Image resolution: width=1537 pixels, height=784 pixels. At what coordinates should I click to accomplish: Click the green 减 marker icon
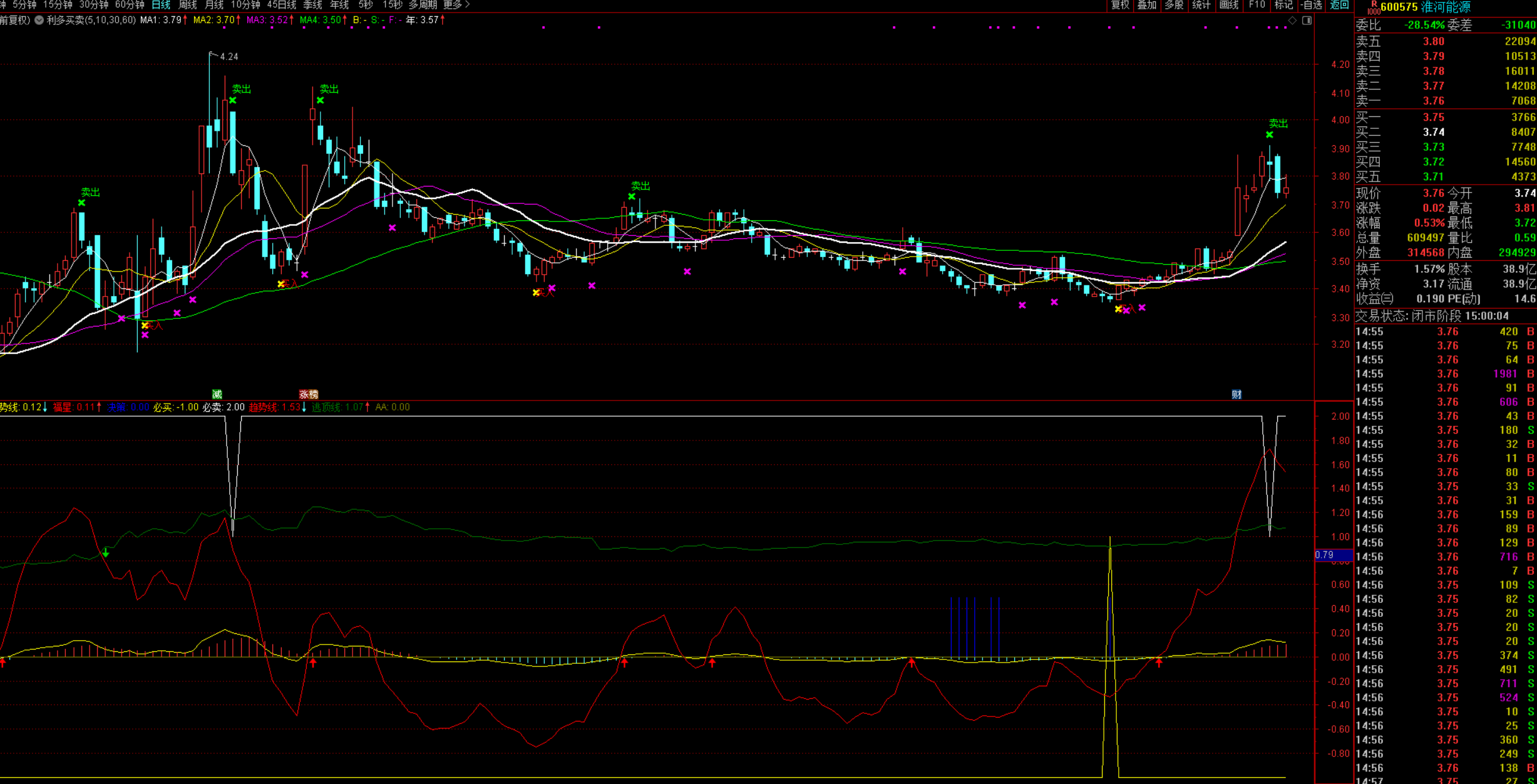point(217,394)
